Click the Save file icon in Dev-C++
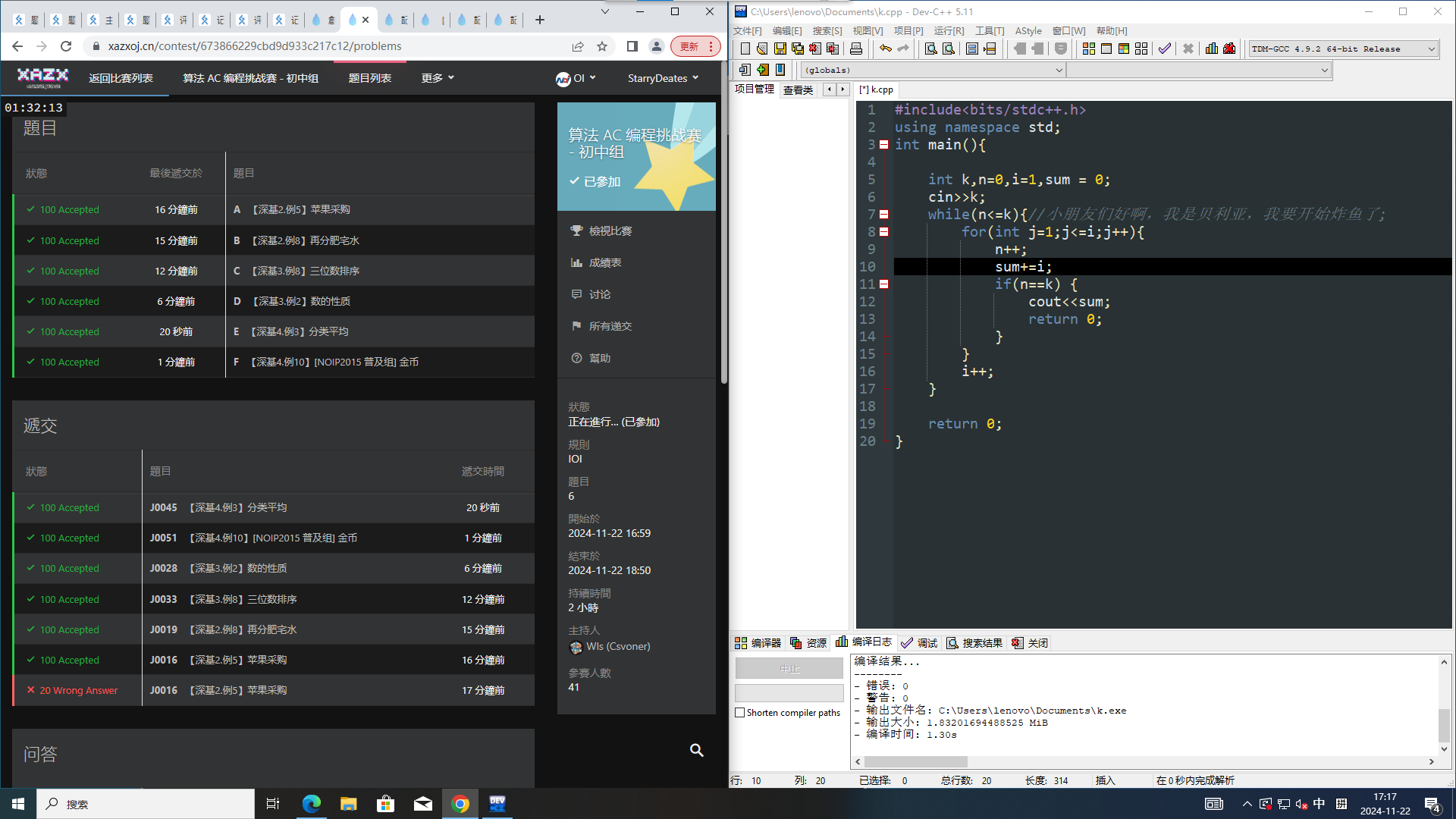 point(780,49)
